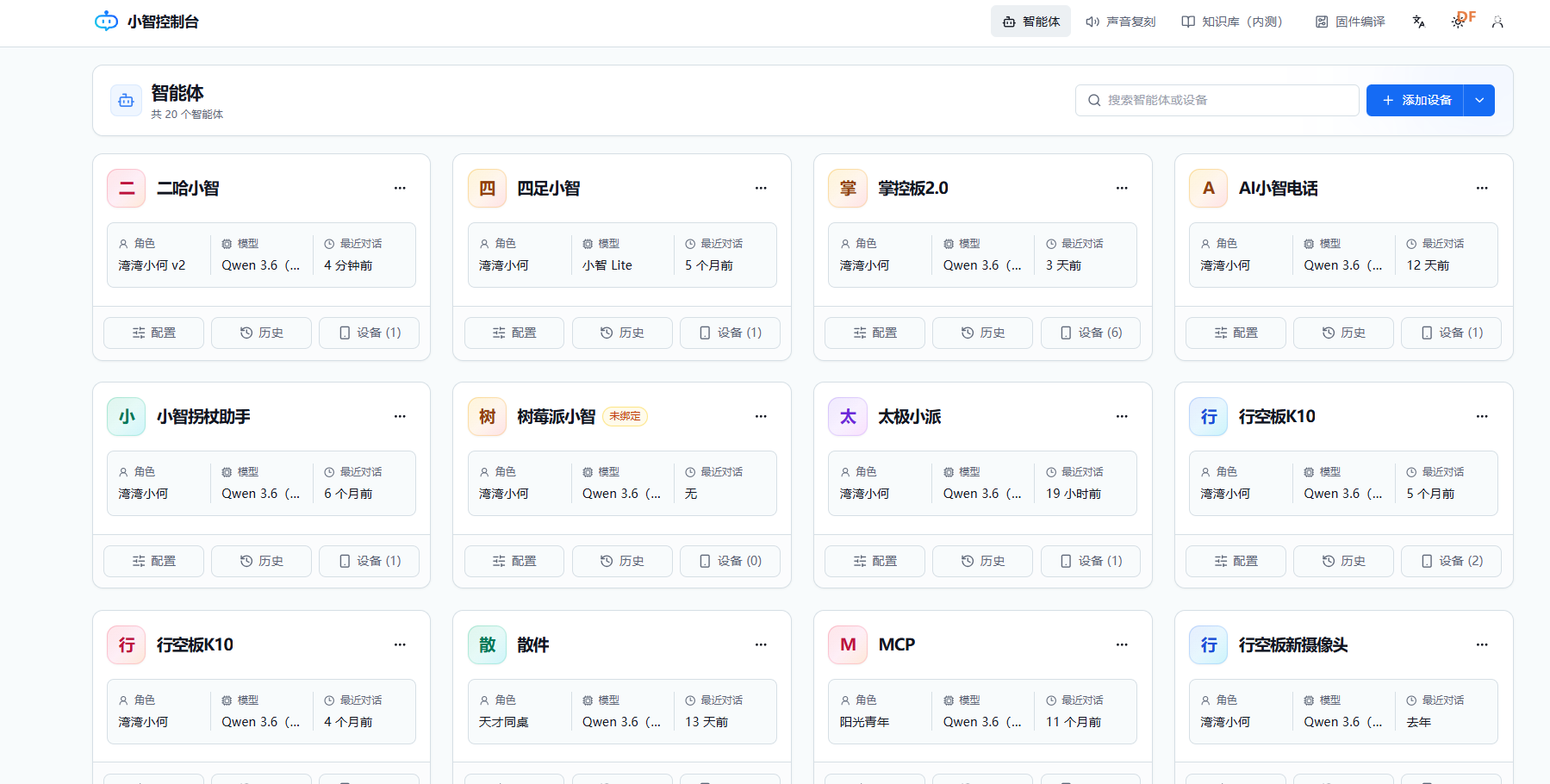The image size is (1550, 784).
Task: Click the MCP card avatar icon
Action: (x=848, y=645)
